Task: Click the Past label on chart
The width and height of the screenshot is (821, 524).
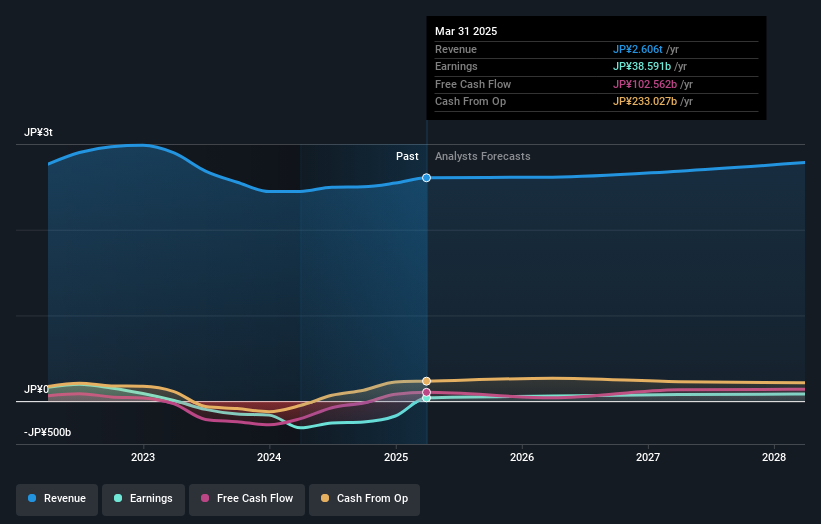Action: coord(407,157)
